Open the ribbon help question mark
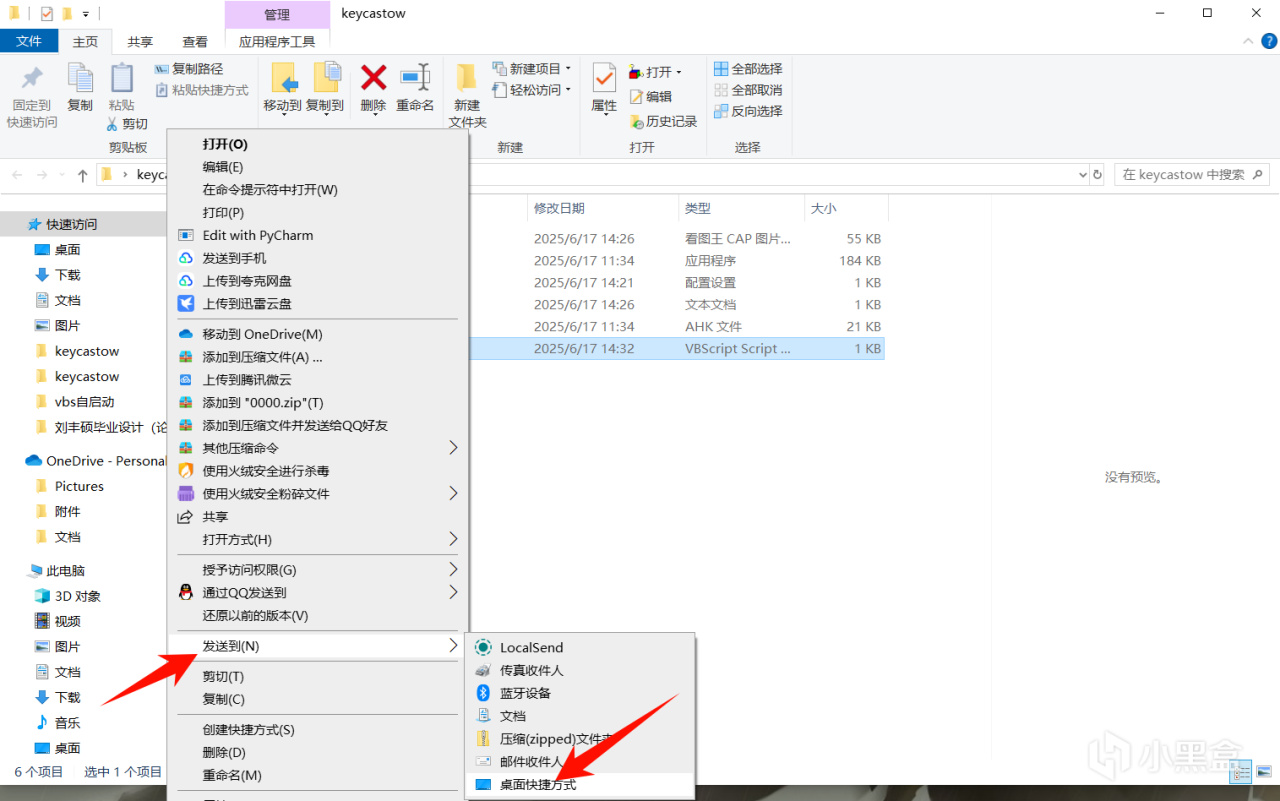 tap(1267, 41)
